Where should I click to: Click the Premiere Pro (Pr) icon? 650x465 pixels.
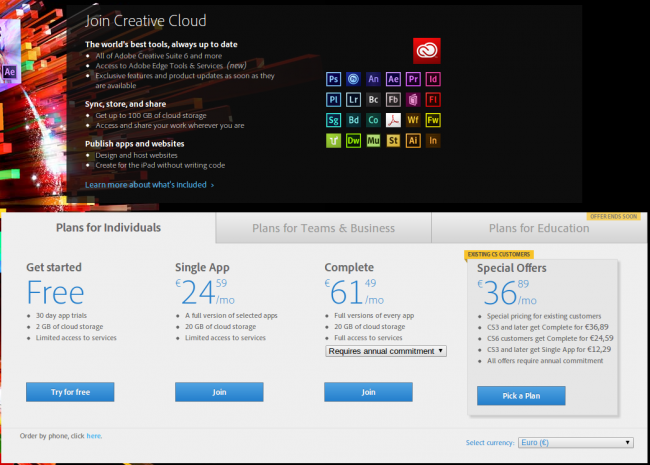coord(413,79)
